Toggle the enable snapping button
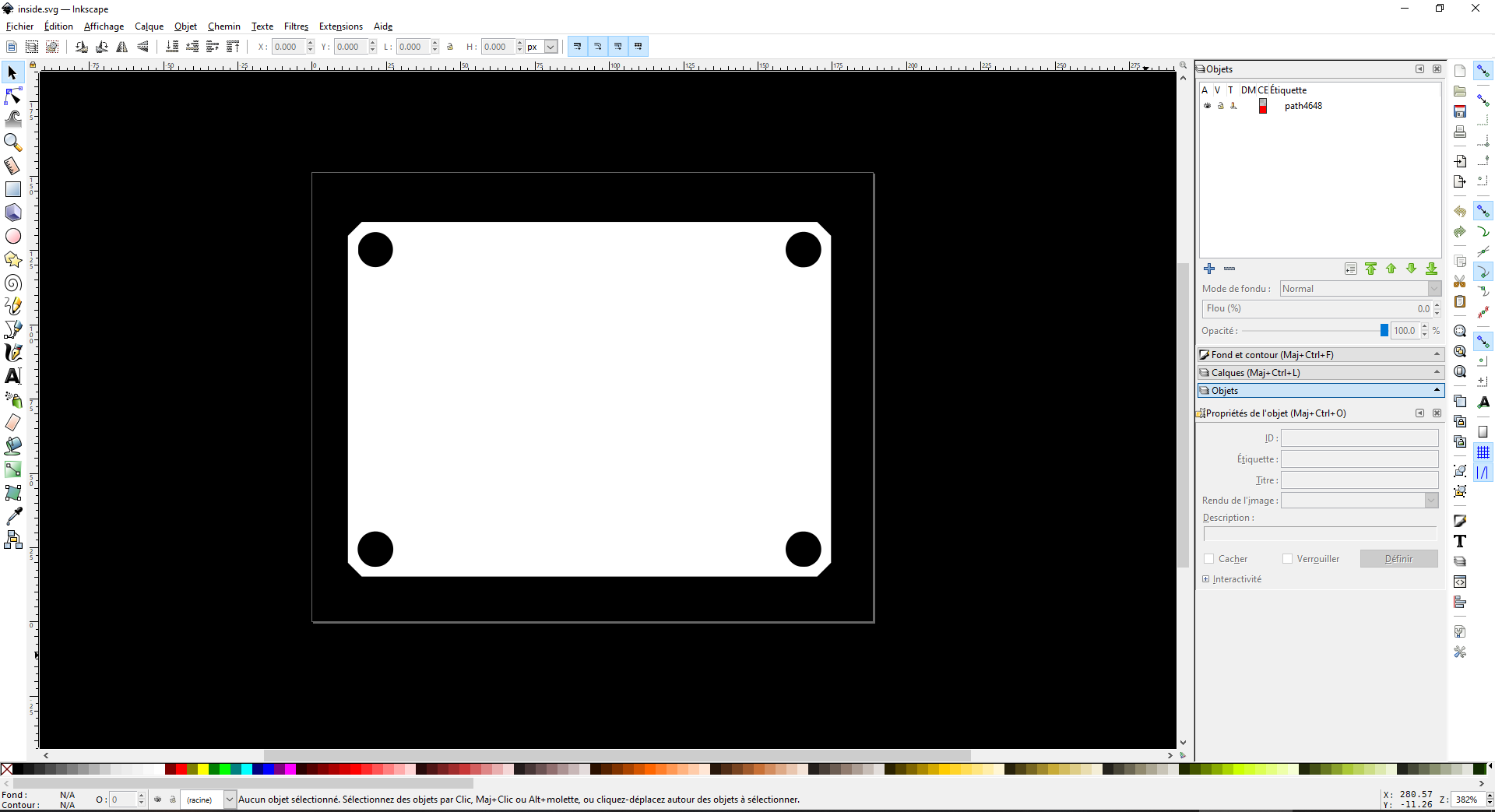1495x812 pixels. [1483, 71]
